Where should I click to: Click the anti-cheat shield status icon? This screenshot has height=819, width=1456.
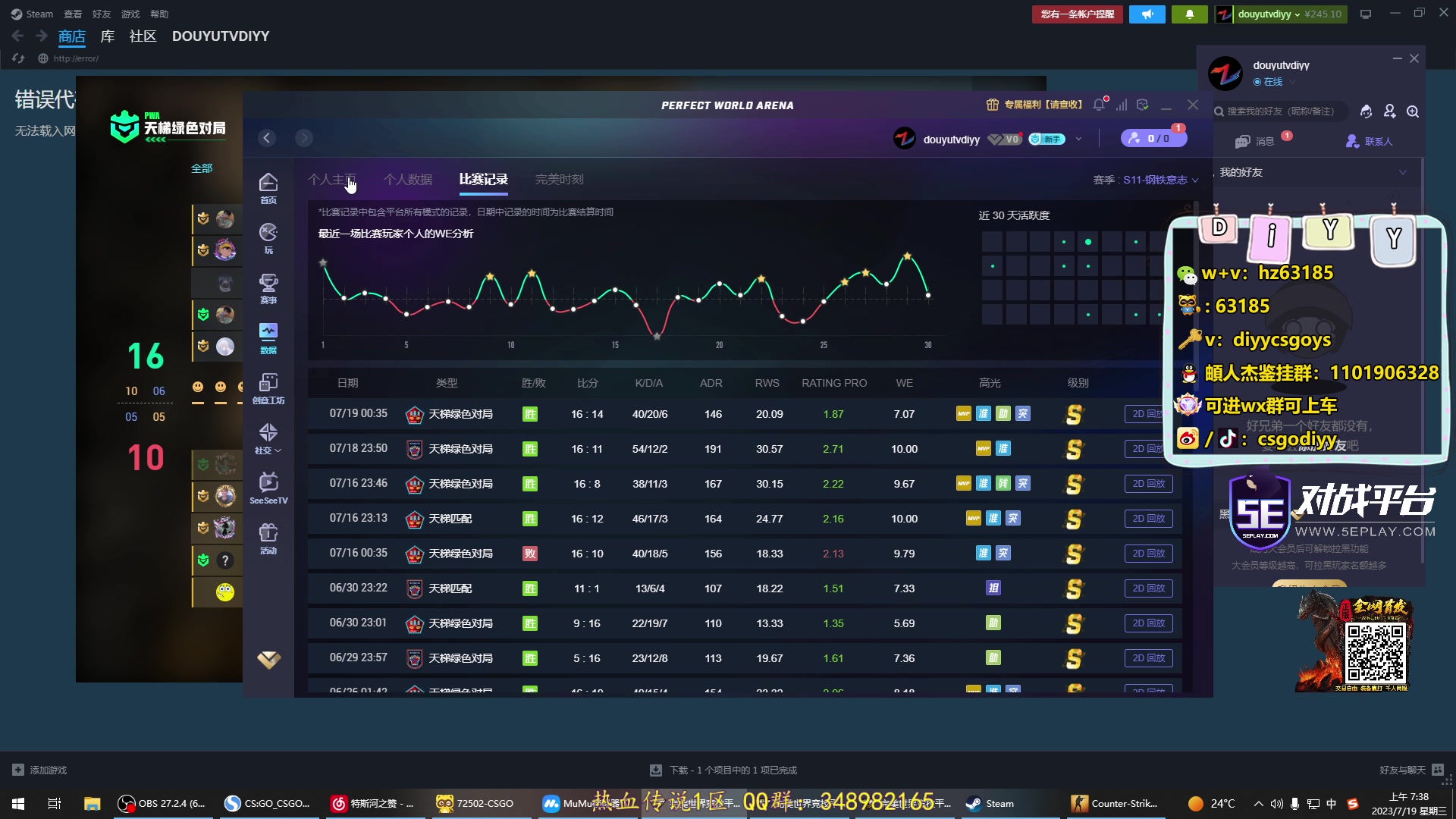coord(1143,105)
